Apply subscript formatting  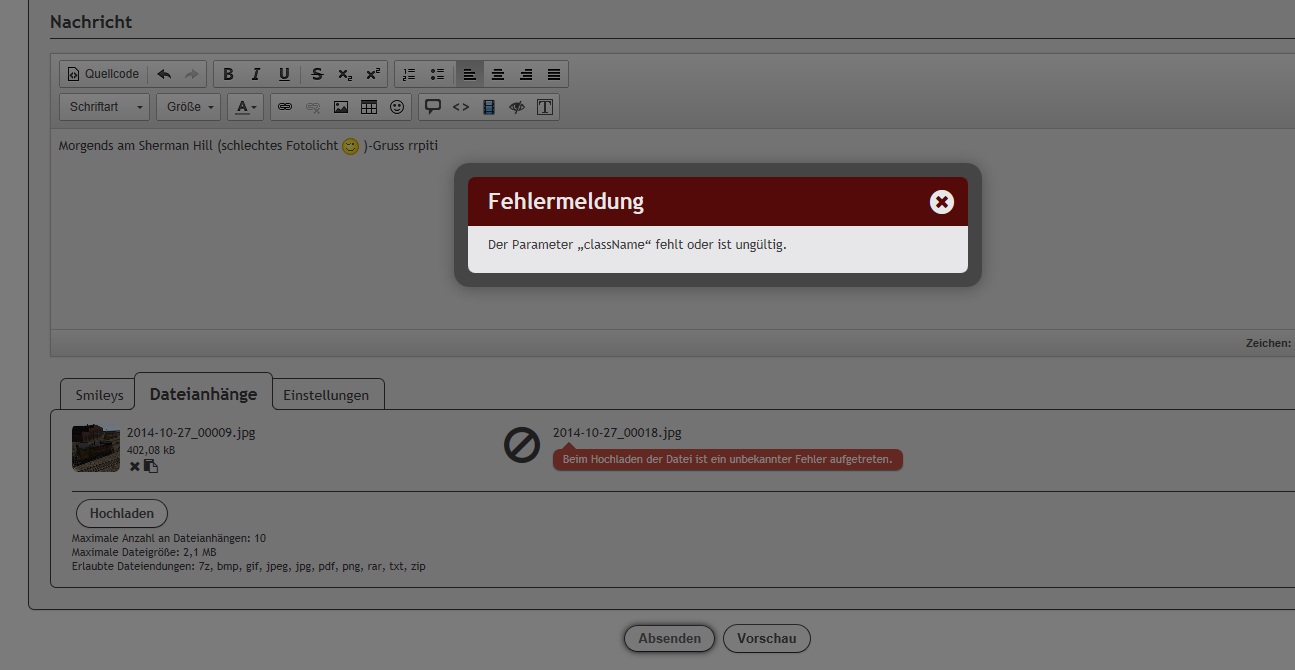click(x=345, y=74)
